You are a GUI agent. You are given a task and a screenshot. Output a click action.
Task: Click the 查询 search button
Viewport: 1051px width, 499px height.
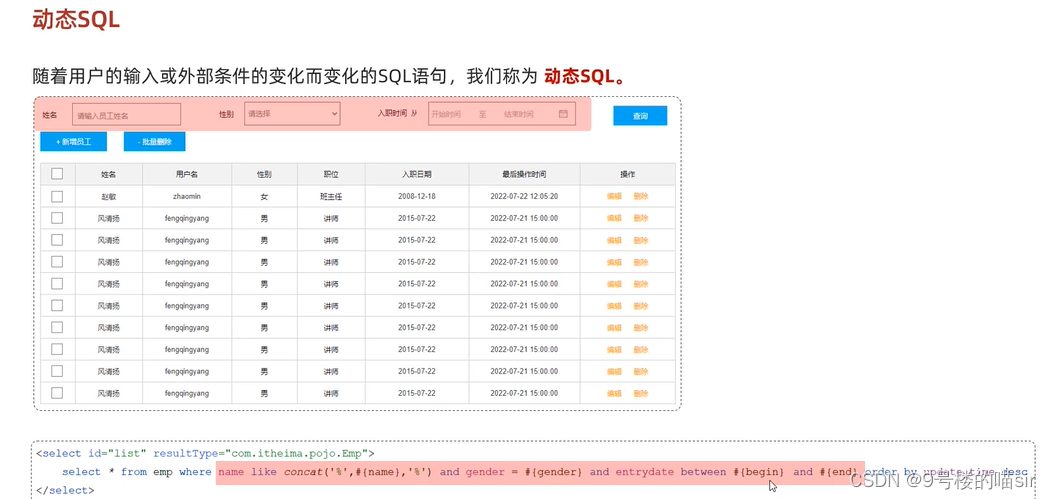[x=640, y=116]
